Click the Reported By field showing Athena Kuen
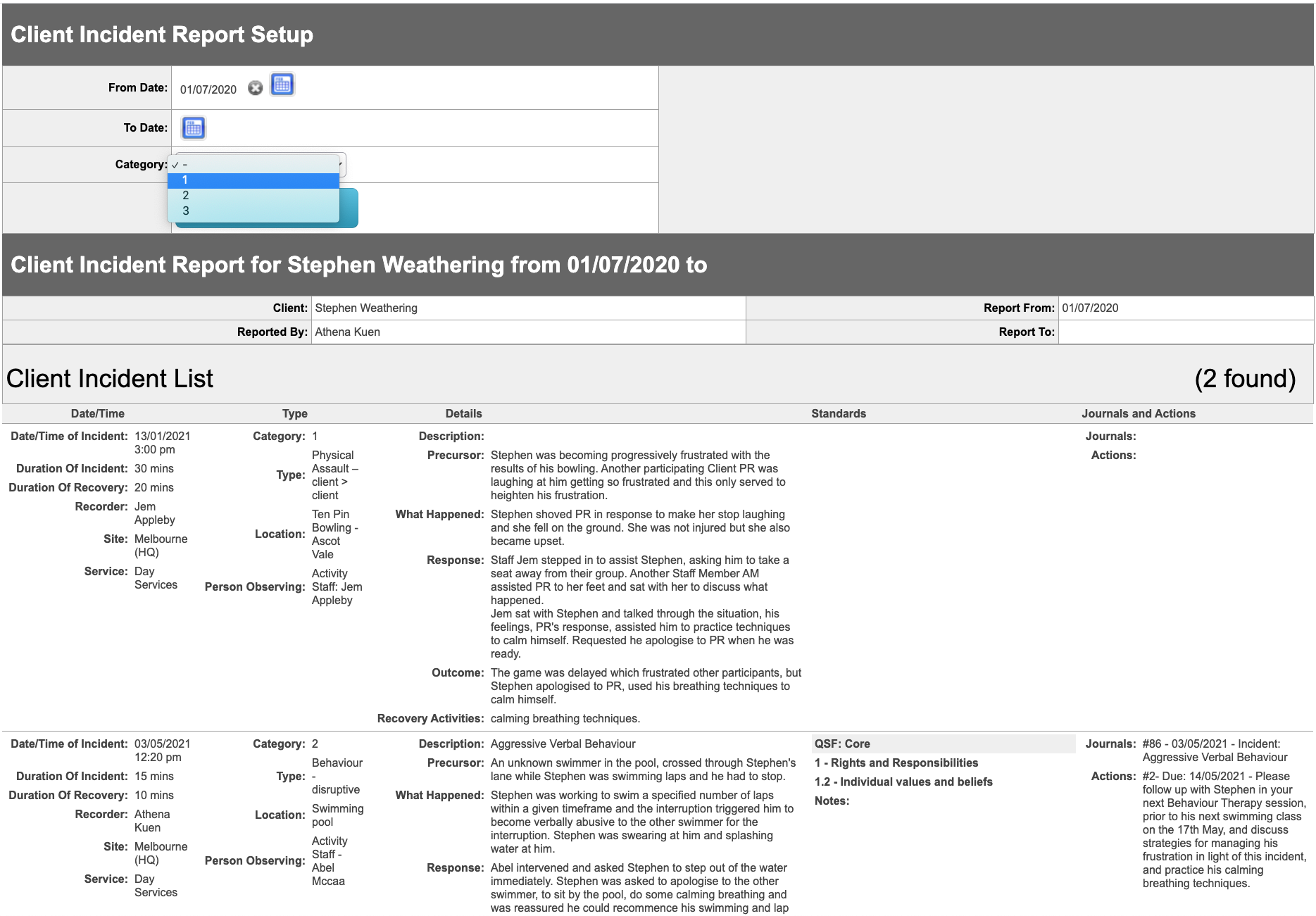The width and height of the screenshot is (1316, 916). [528, 332]
